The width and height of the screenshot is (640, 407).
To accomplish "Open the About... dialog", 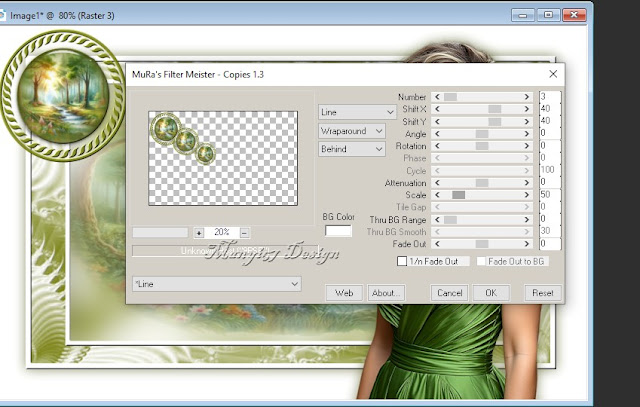I will point(386,293).
